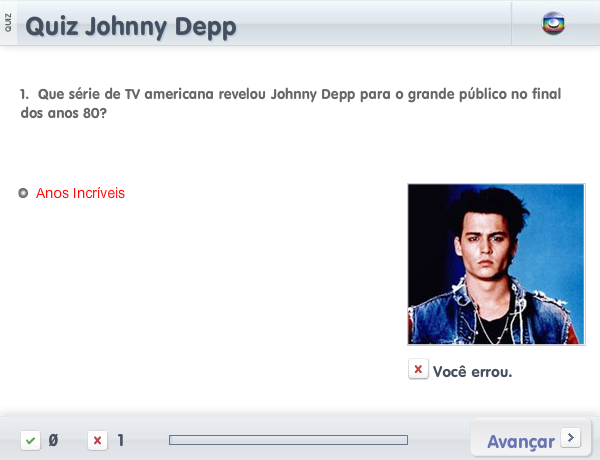600x460 pixels.
Task: Click the quiz progress bar
Action: 289,440
